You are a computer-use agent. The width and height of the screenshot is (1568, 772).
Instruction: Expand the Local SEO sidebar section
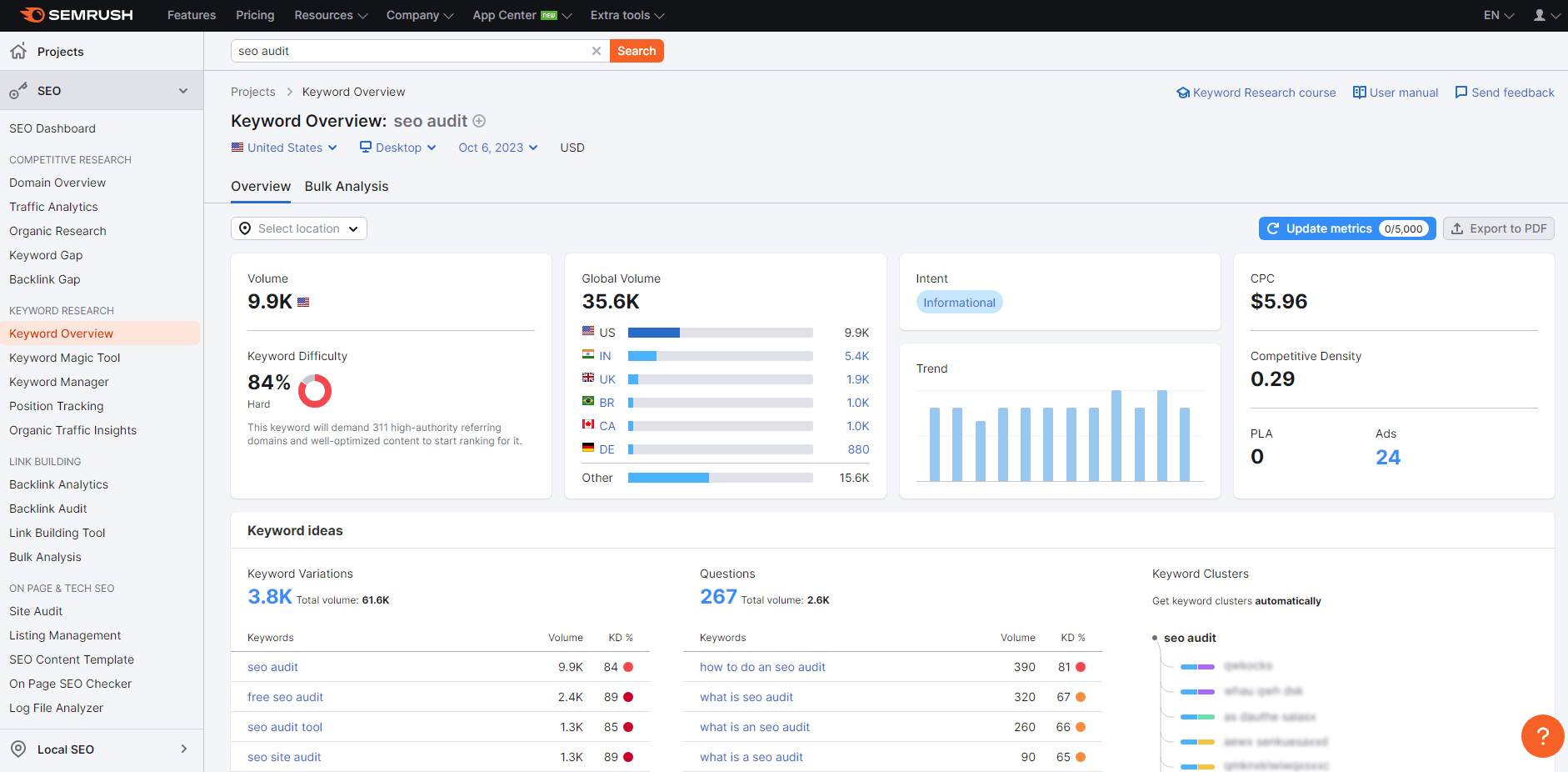pyautogui.click(x=184, y=749)
